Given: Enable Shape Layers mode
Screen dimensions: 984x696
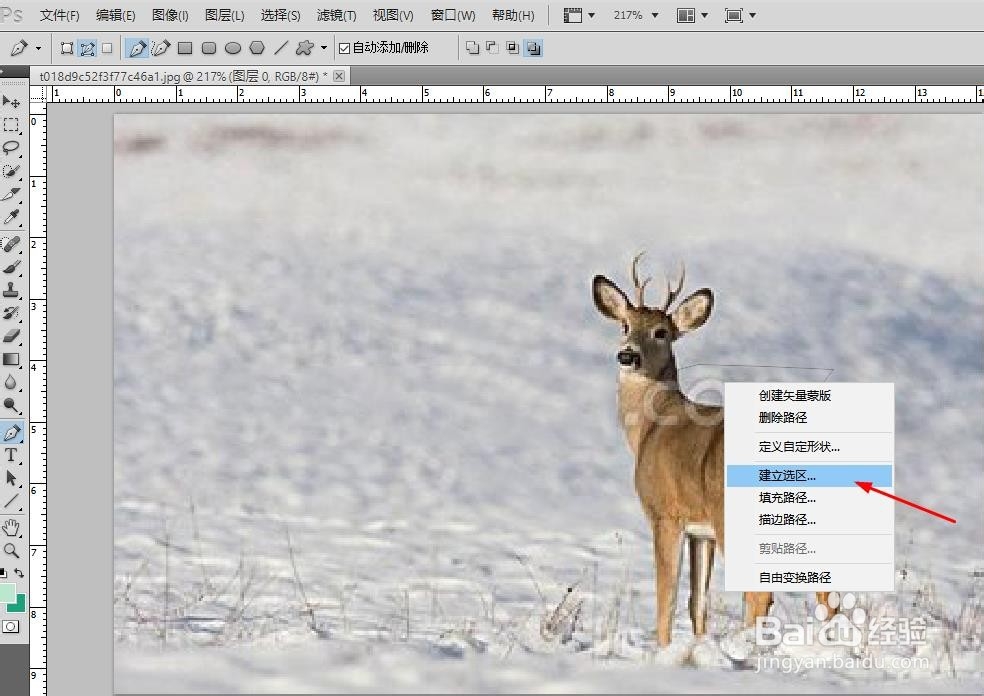Looking at the screenshot, I should (67, 48).
